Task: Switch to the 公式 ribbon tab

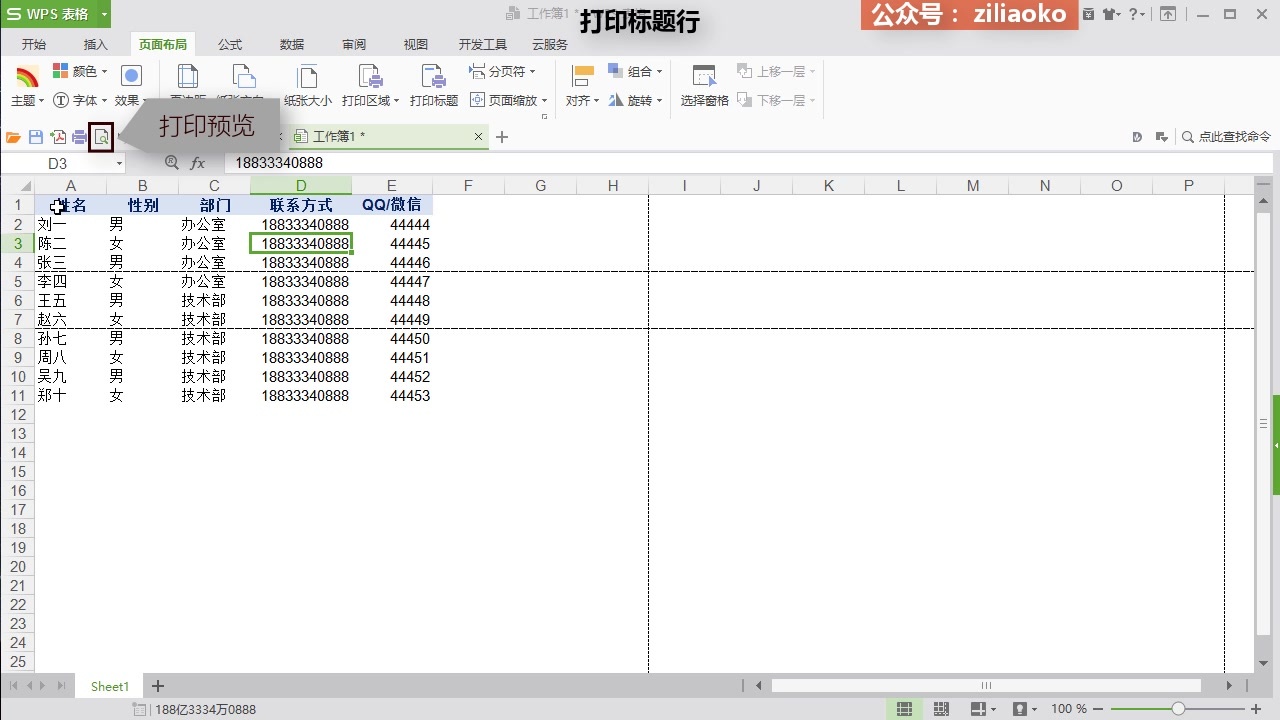Action: (230, 45)
